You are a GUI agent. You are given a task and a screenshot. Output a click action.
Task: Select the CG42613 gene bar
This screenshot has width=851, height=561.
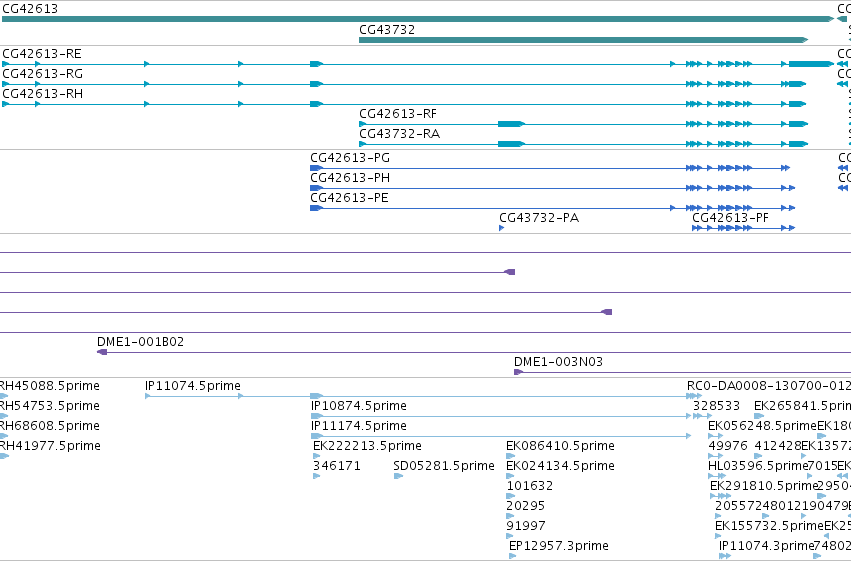[418, 19]
